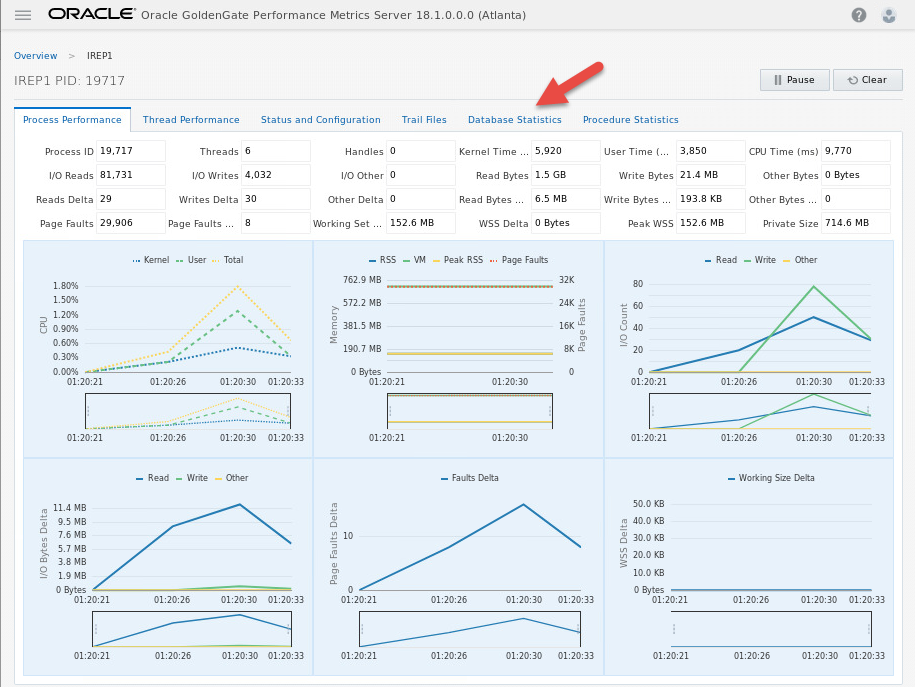Click the I/O Other value field
Image resolution: width=915 pixels, height=687 pixels.
click(421, 175)
